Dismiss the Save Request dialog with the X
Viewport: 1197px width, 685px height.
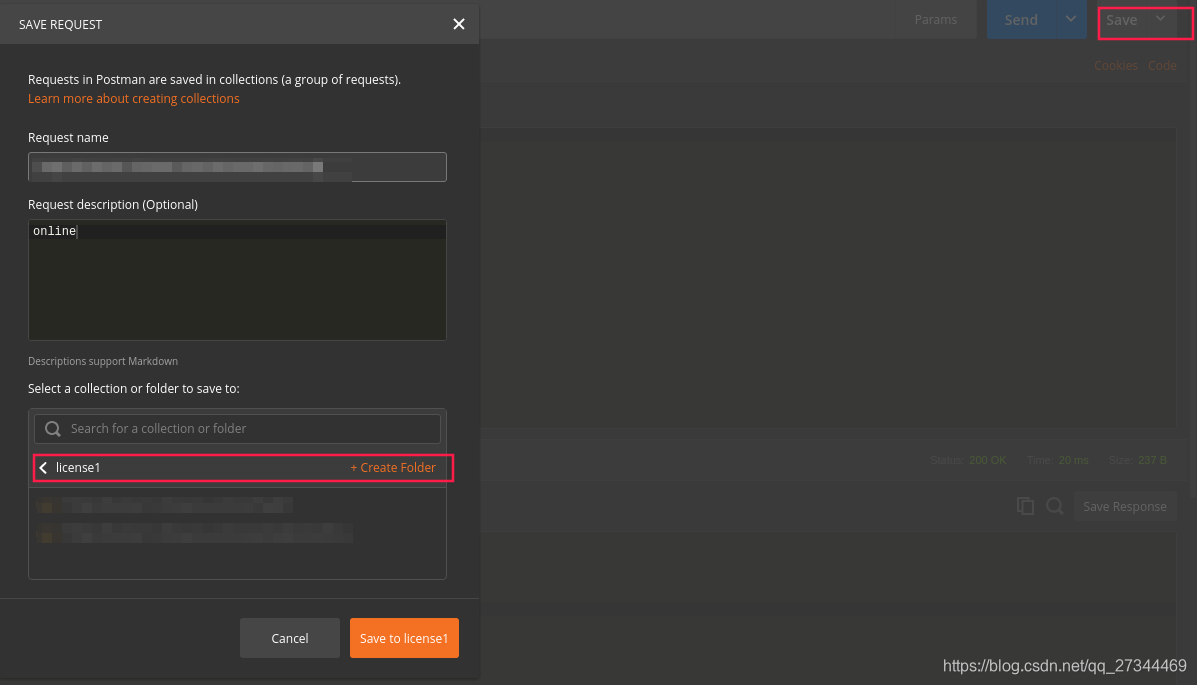[458, 24]
